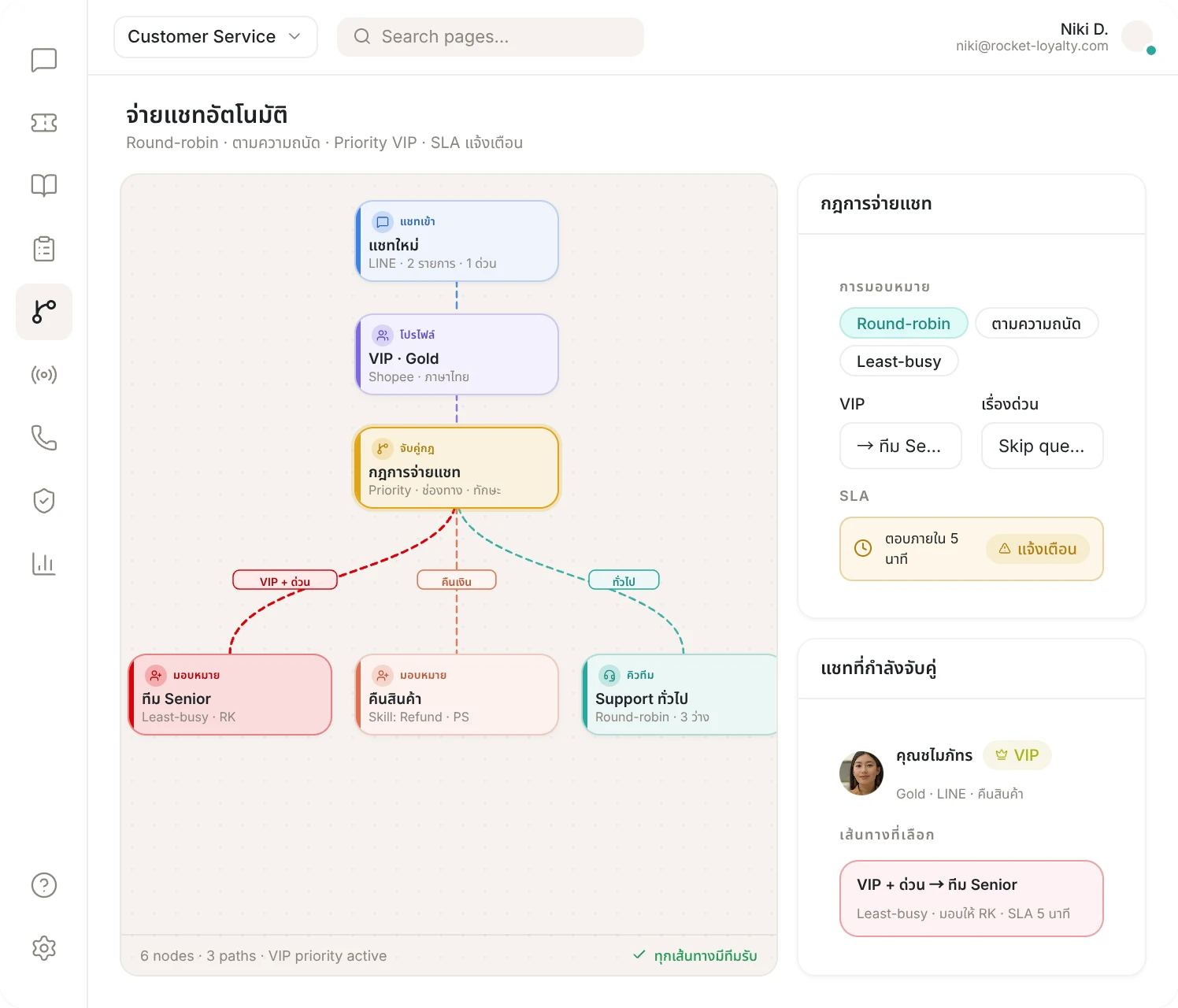Select the แชทใหม่ incoming chat node

click(x=457, y=241)
